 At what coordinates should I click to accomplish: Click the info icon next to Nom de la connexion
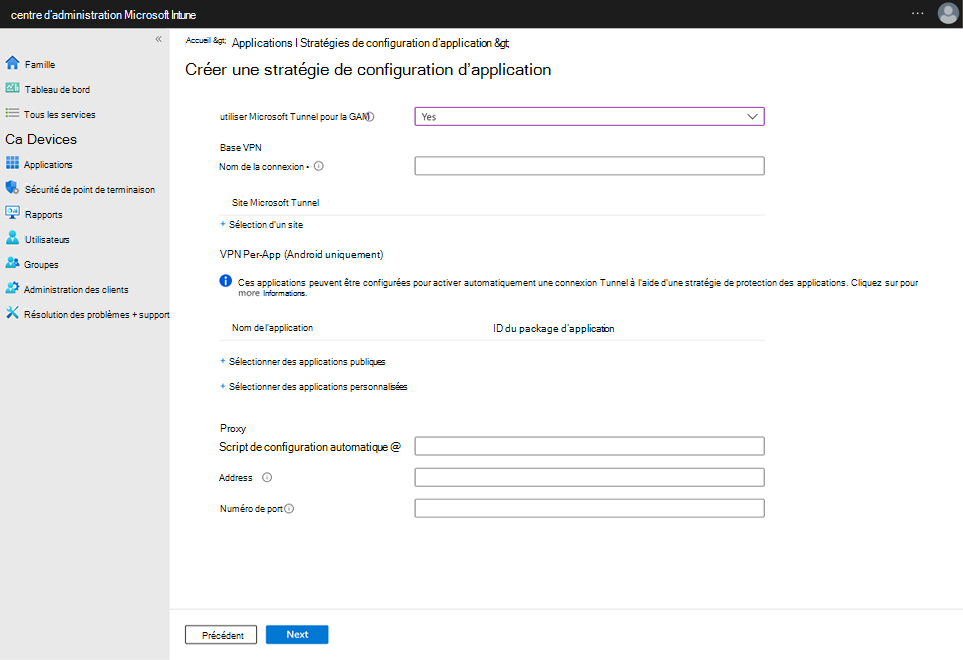[x=319, y=166]
